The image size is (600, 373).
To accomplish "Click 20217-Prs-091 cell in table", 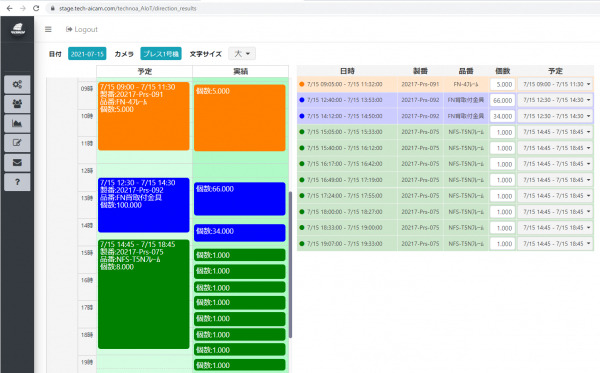I will [420, 84].
